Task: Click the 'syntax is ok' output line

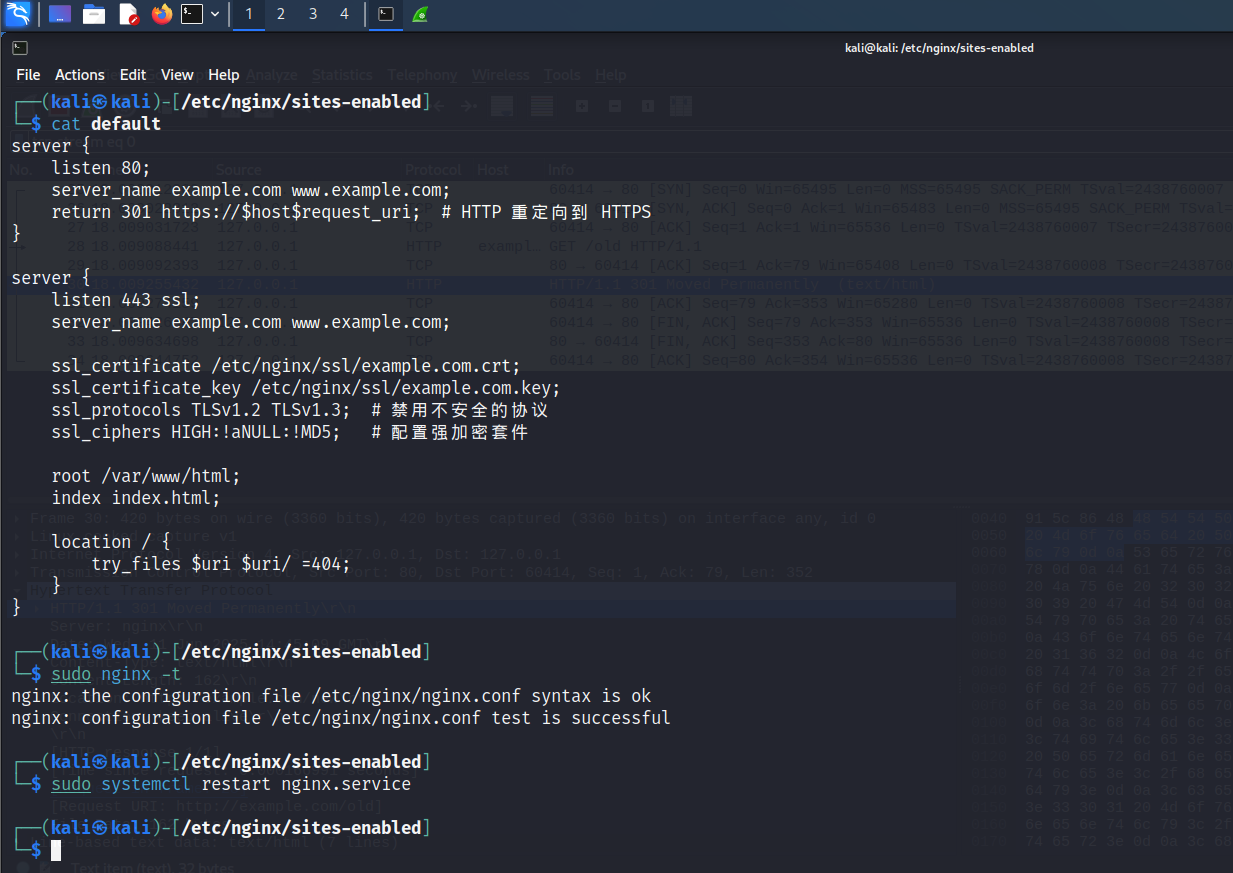Action: pyautogui.click(x=331, y=696)
